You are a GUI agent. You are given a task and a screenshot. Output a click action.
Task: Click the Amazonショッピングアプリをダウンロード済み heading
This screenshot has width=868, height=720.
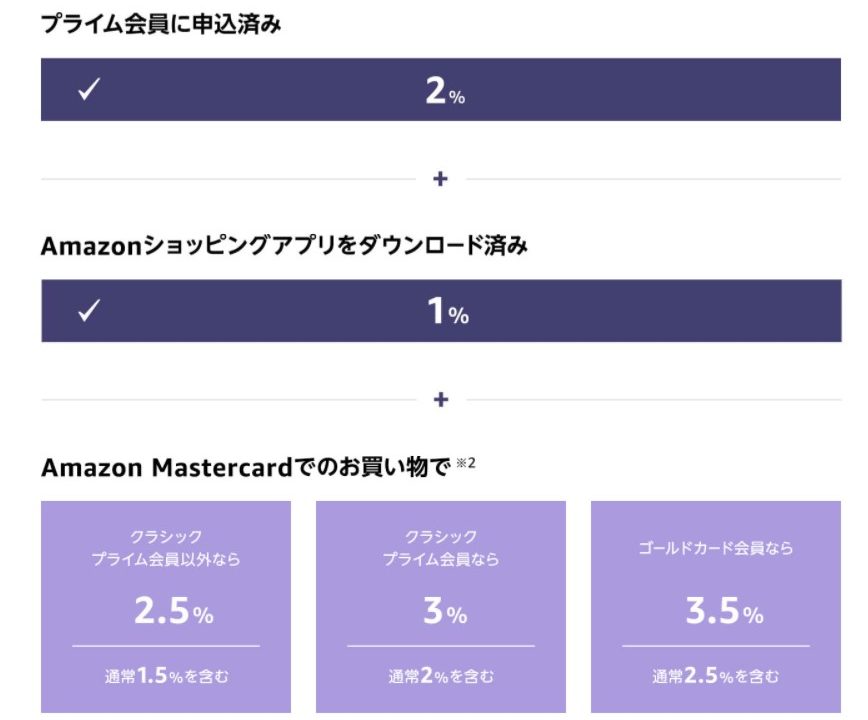285,245
